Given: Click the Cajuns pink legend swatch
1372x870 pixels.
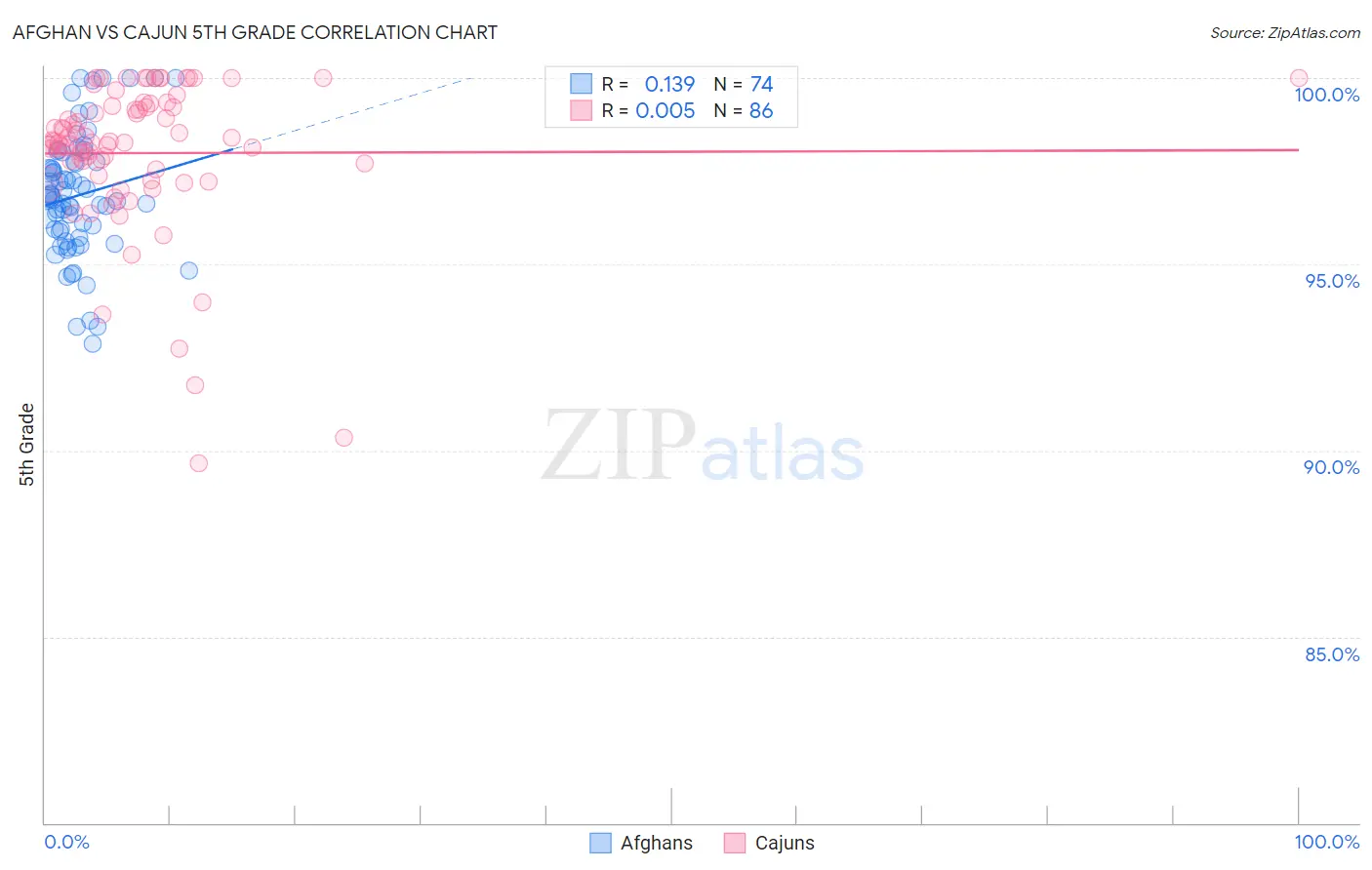Looking at the screenshot, I should tap(735, 843).
